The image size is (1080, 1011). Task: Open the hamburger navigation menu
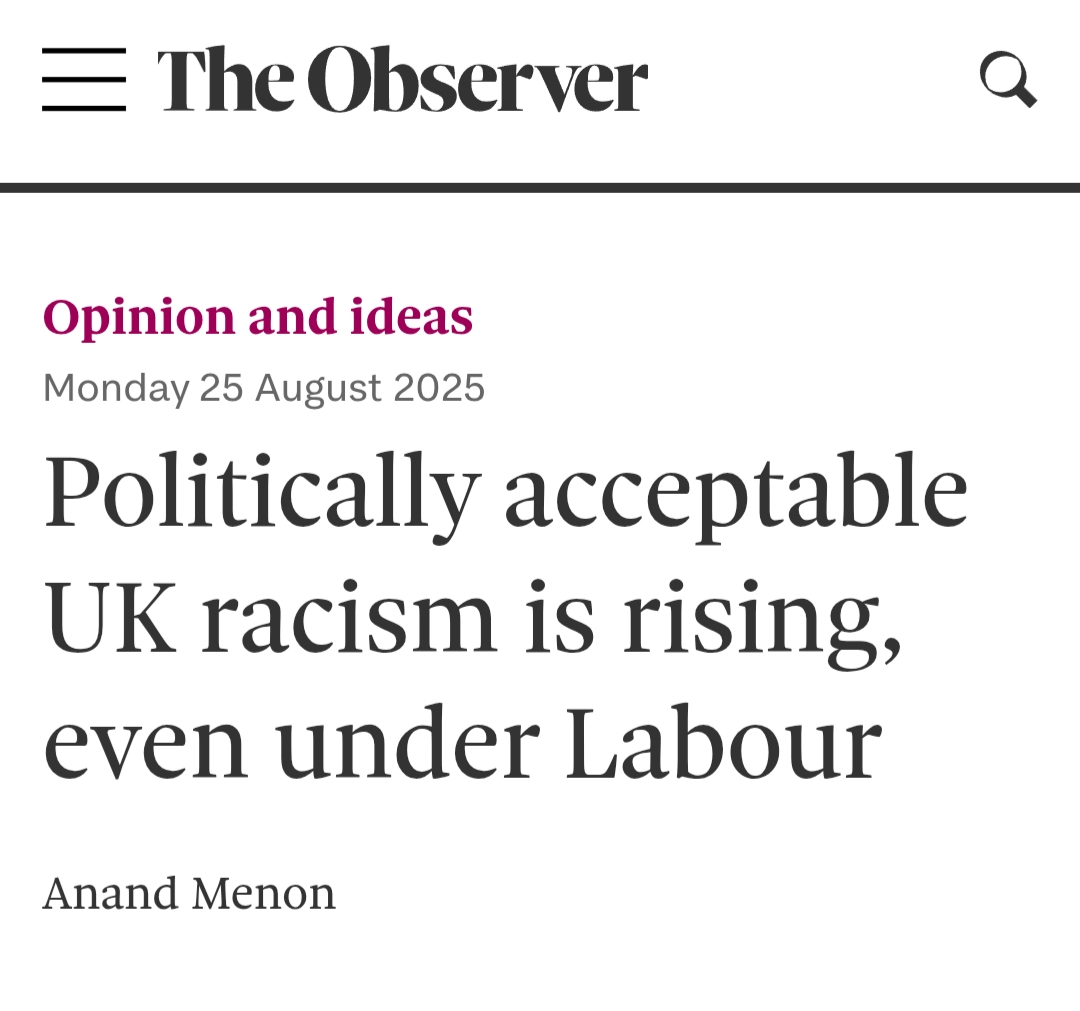[x=84, y=79]
